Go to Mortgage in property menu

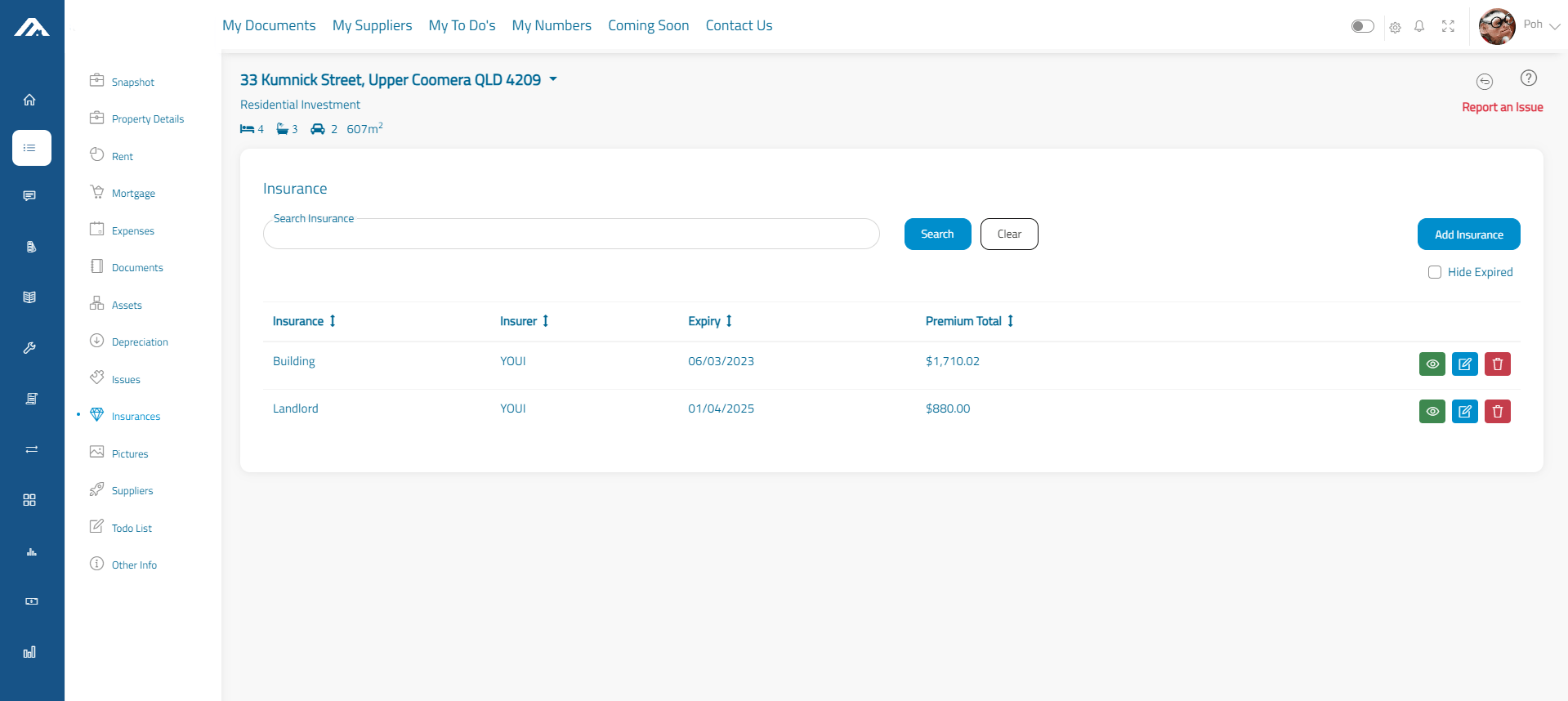pyautogui.click(x=133, y=194)
